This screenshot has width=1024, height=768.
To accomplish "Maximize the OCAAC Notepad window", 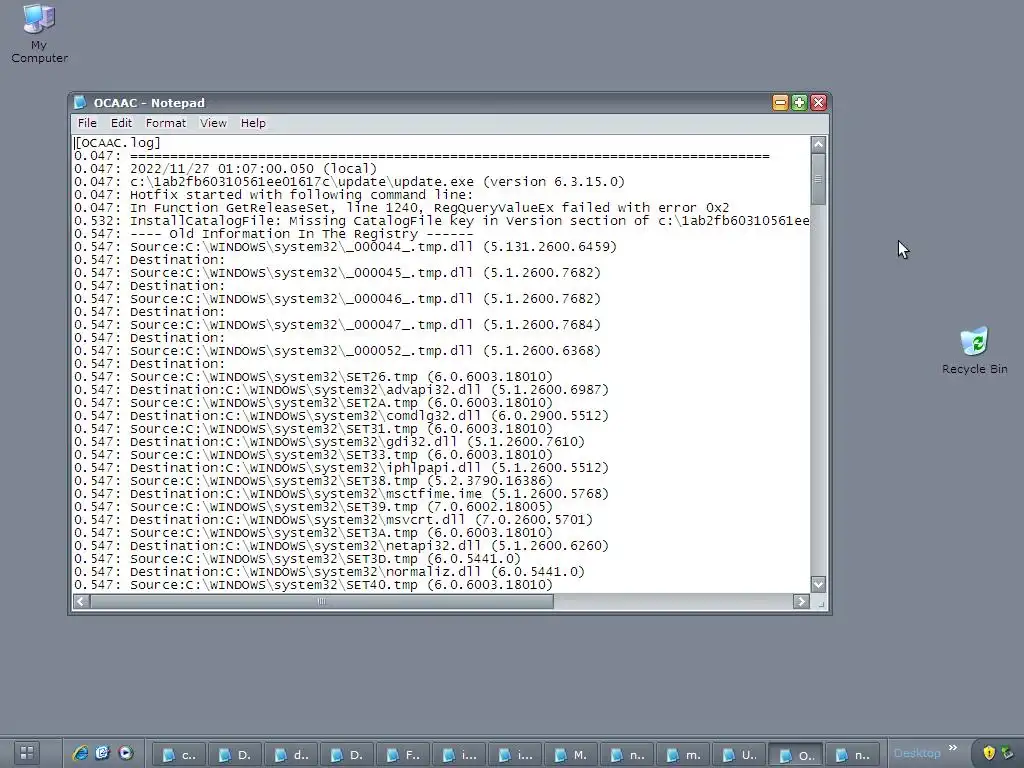I will pyautogui.click(x=799, y=103).
